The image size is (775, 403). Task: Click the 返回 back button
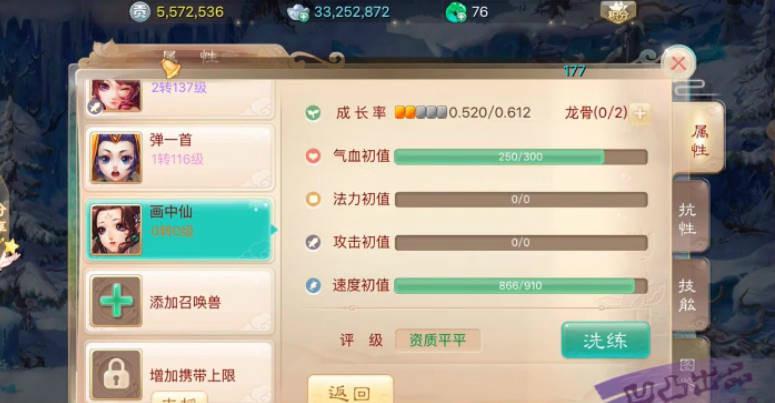(x=350, y=391)
